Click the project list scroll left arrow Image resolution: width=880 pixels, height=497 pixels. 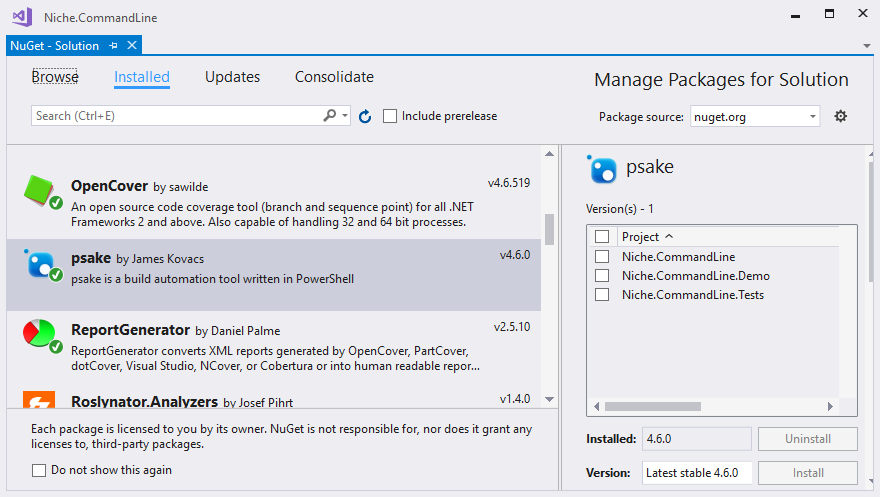[x=596, y=406]
